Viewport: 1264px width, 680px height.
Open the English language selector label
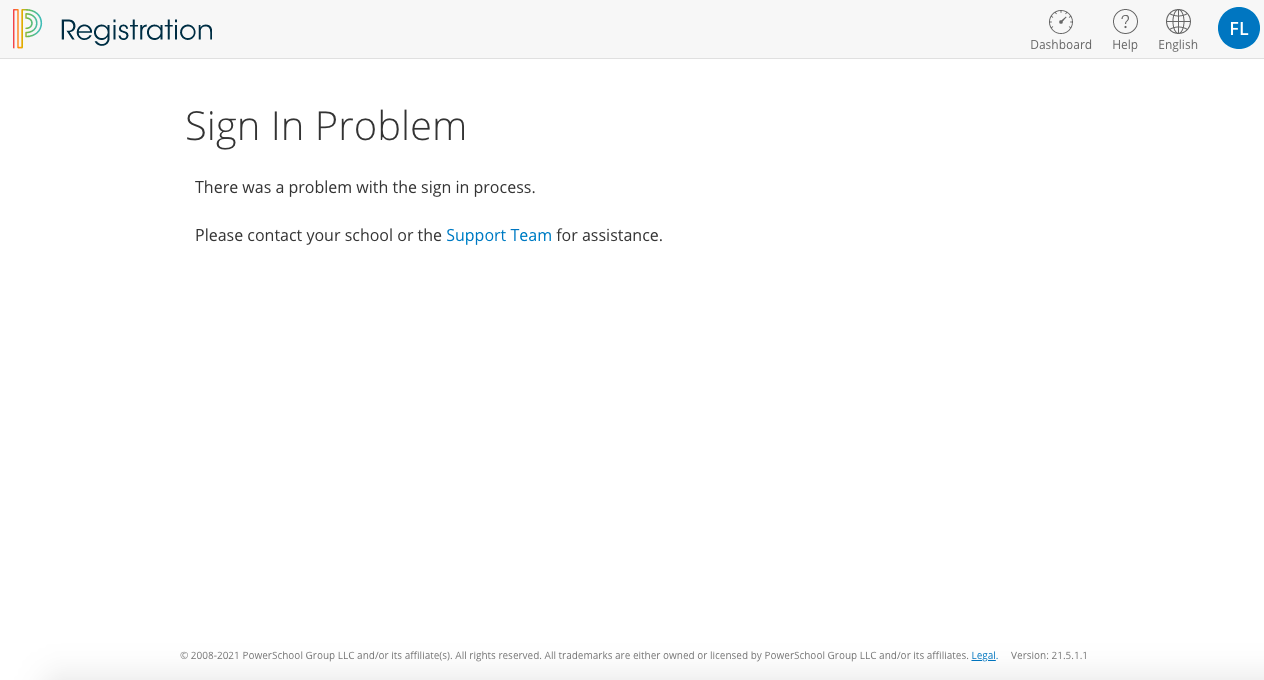pyautogui.click(x=1178, y=45)
